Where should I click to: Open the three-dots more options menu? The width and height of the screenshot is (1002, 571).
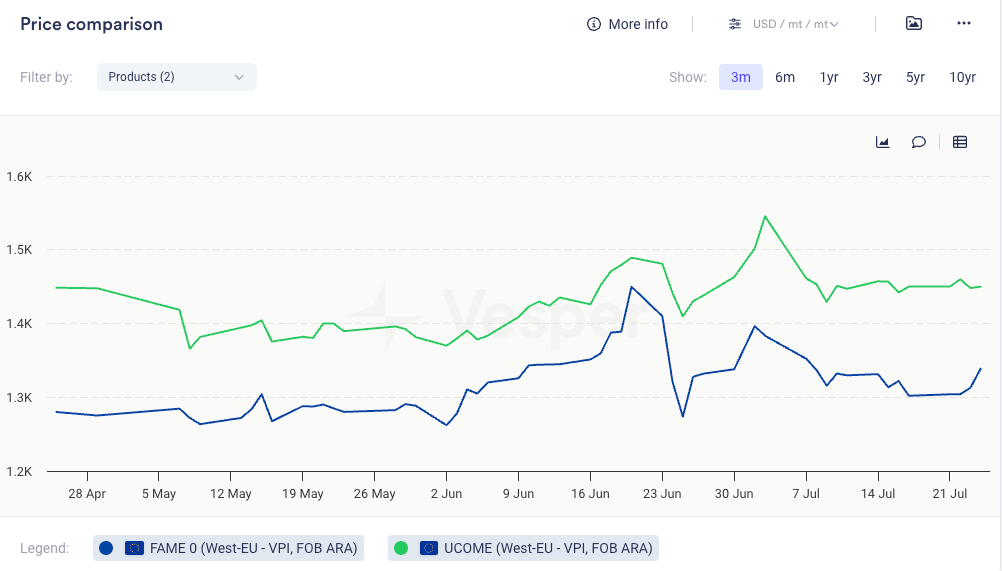964,24
